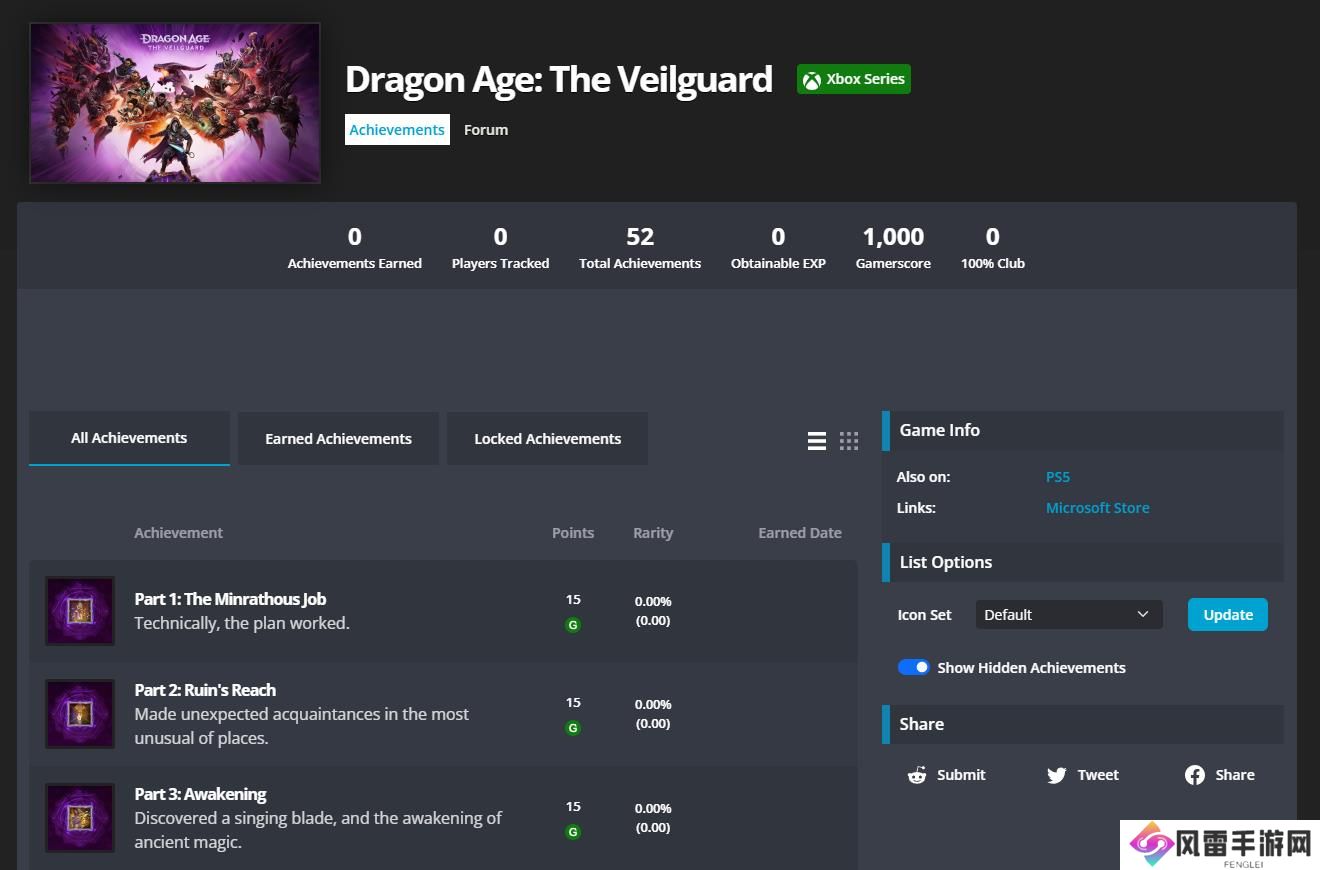Click the gamerscore G badge for Part 3
Viewport: 1320px width, 870px height.
[573, 832]
